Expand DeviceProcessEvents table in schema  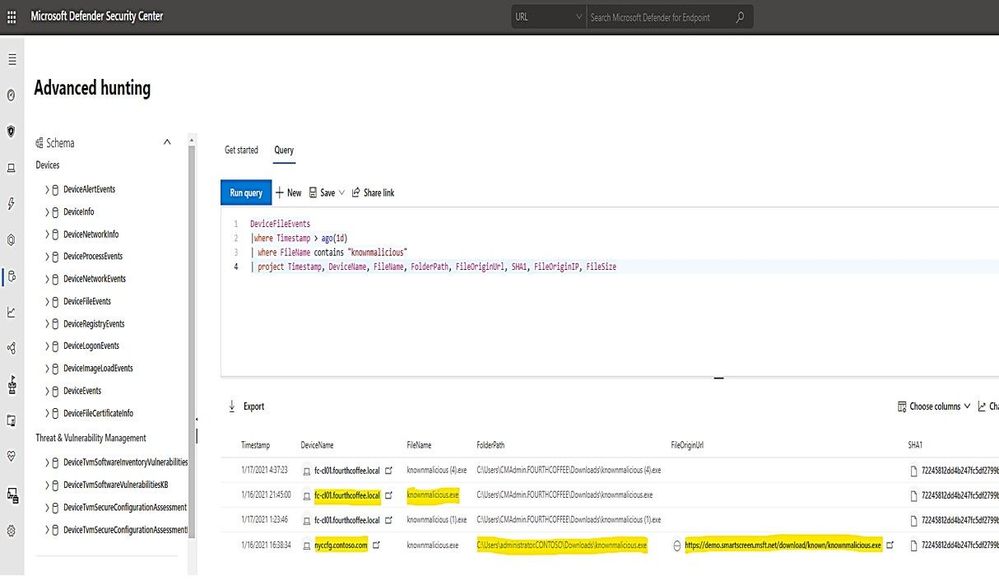(x=47, y=256)
